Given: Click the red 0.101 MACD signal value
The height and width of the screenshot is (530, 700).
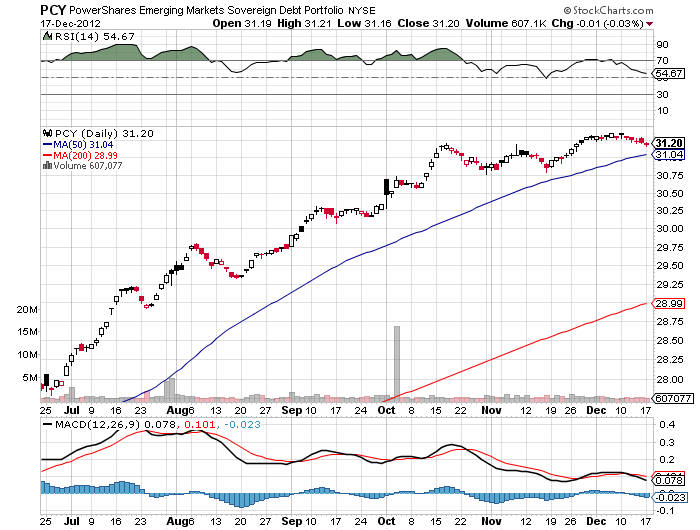Looking at the screenshot, I should (199, 424).
